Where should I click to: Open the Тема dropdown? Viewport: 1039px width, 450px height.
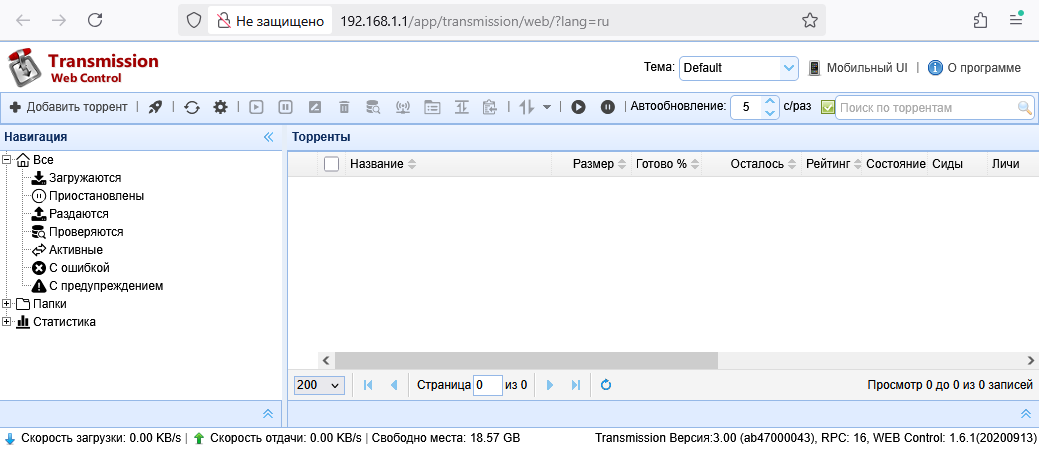point(738,68)
